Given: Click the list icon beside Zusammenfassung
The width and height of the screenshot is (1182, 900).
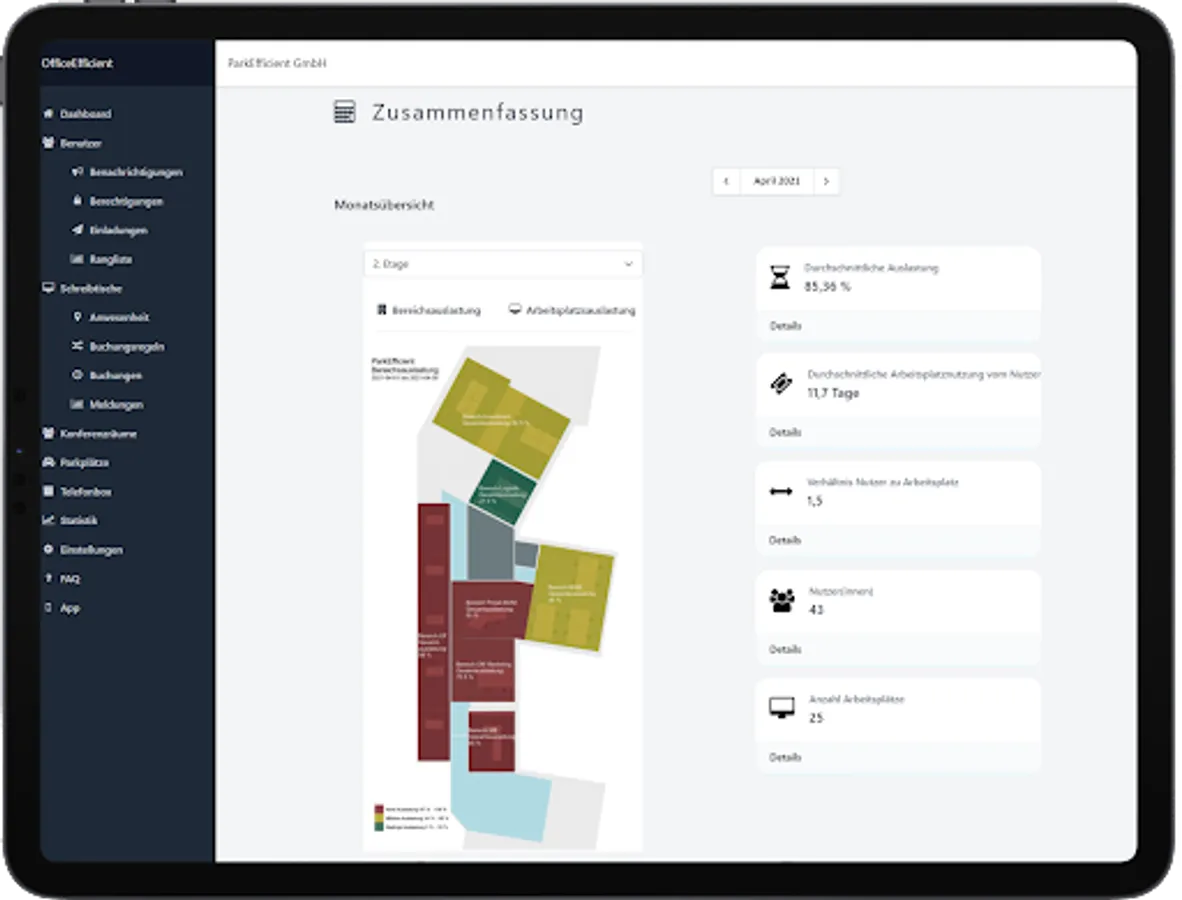Looking at the screenshot, I should pos(344,112).
